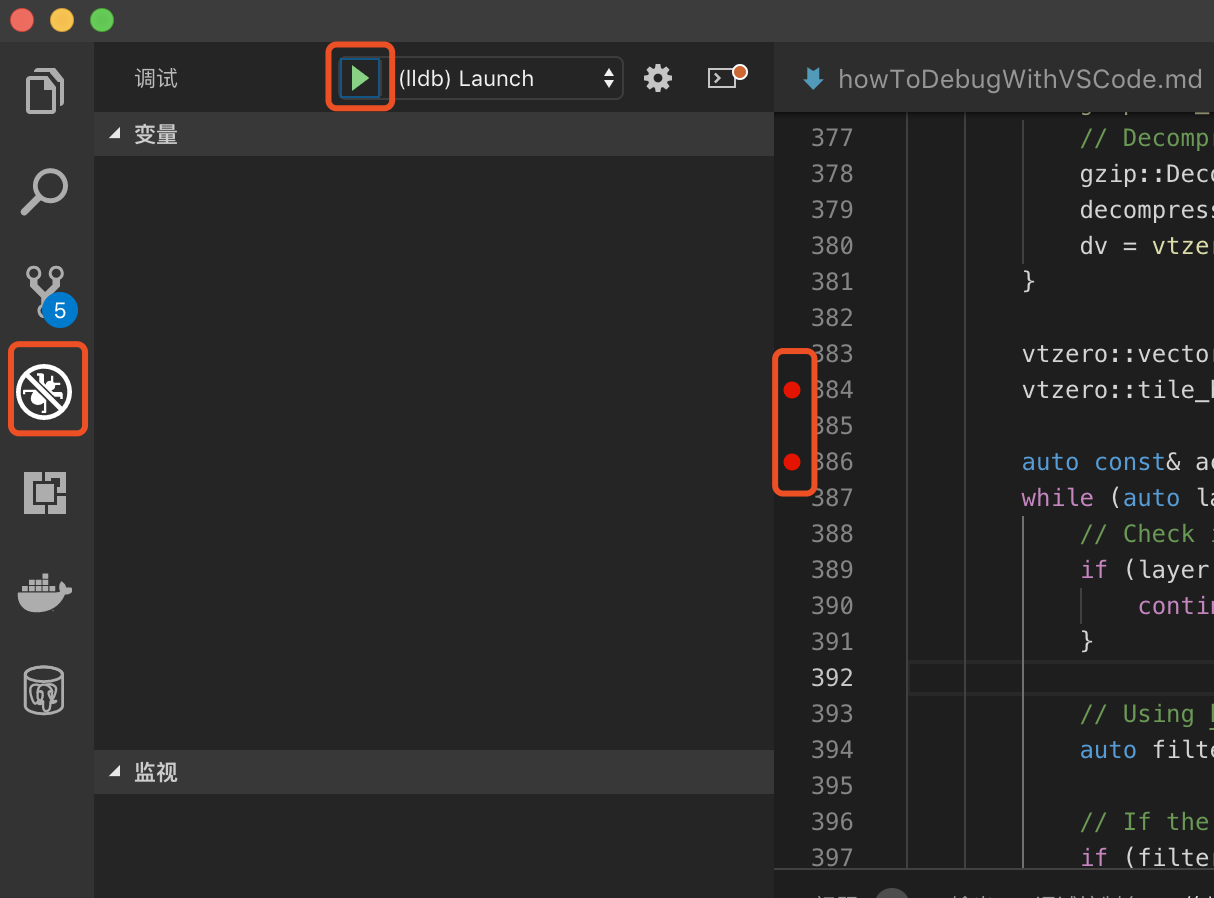Start debugging with the green play button
The height and width of the screenshot is (898, 1214).
click(360, 77)
